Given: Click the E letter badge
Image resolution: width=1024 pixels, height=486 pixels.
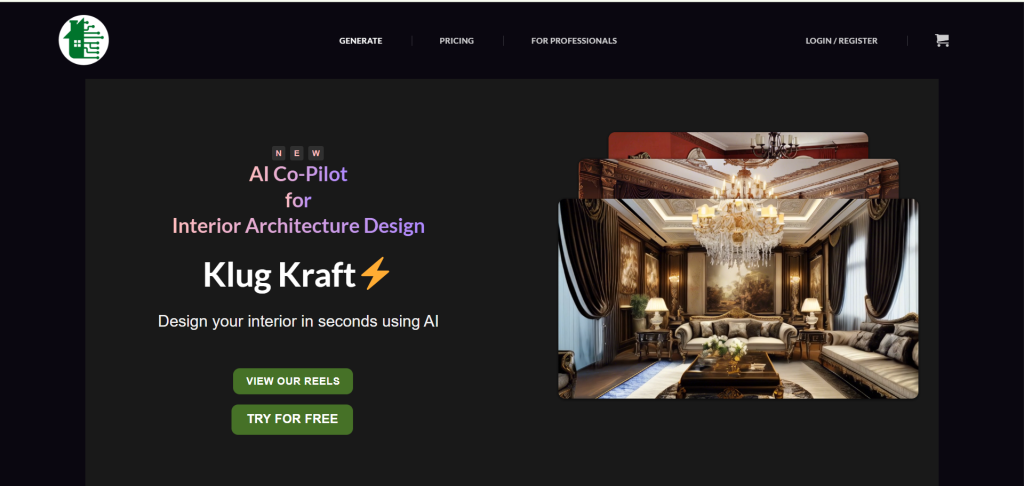Looking at the screenshot, I should (297, 154).
